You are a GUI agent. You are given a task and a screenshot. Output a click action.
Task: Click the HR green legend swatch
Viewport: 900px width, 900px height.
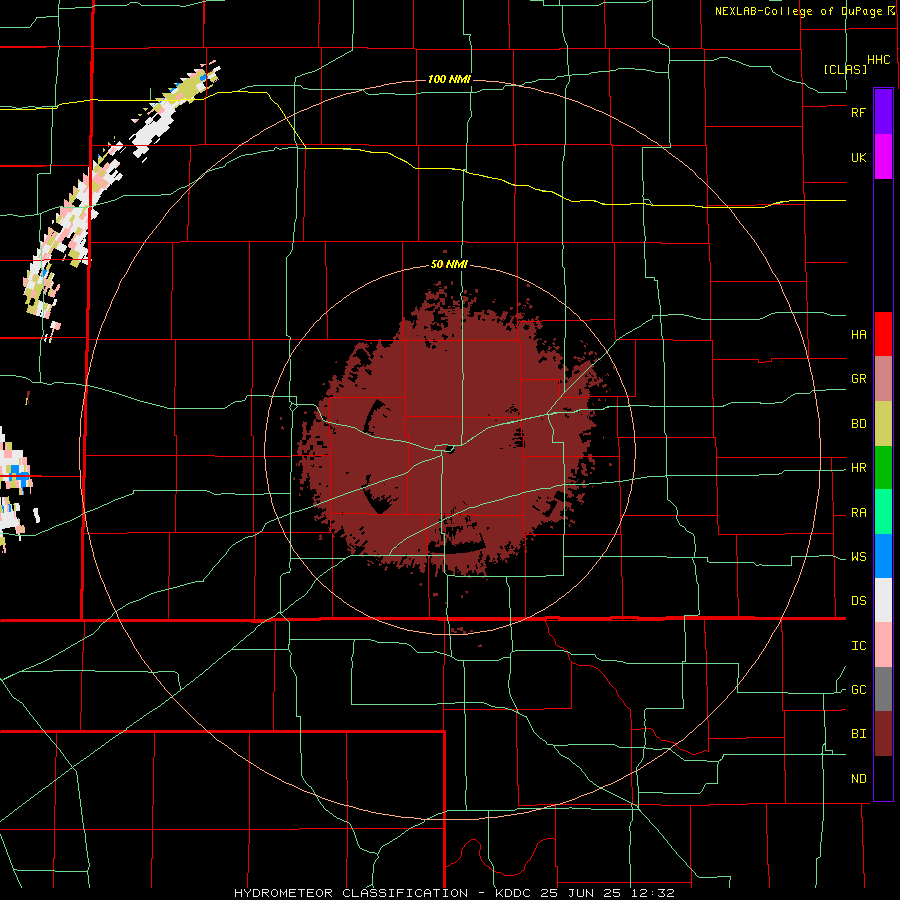point(883,468)
